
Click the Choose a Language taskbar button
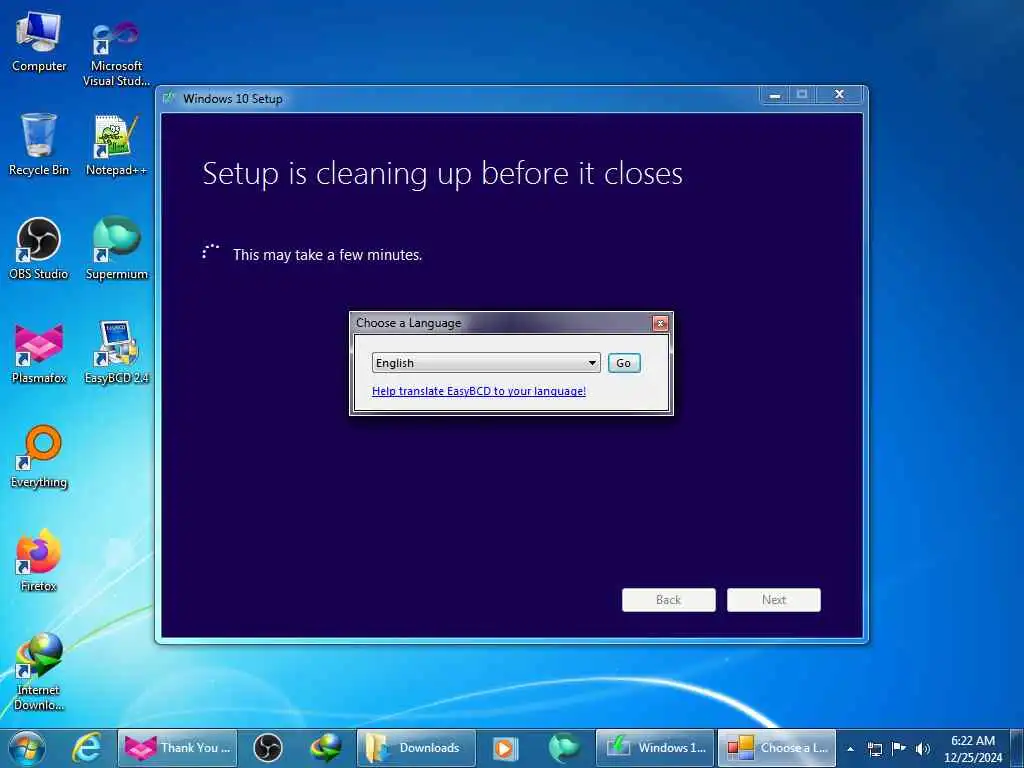(777, 748)
